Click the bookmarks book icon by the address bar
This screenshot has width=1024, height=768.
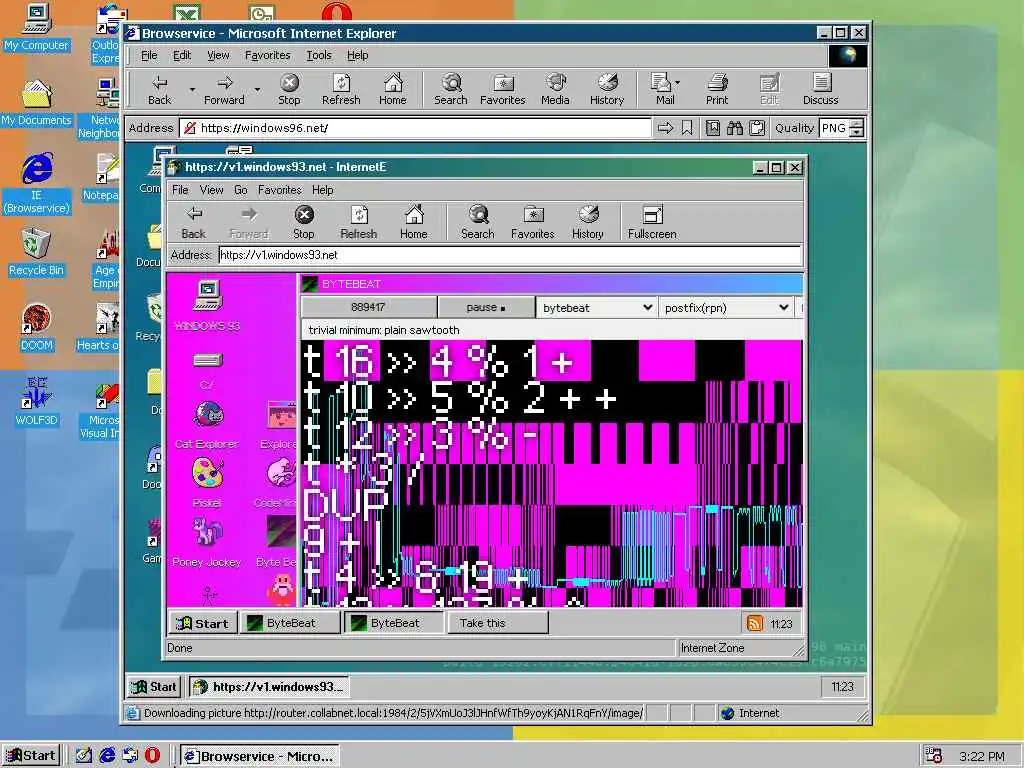click(712, 128)
